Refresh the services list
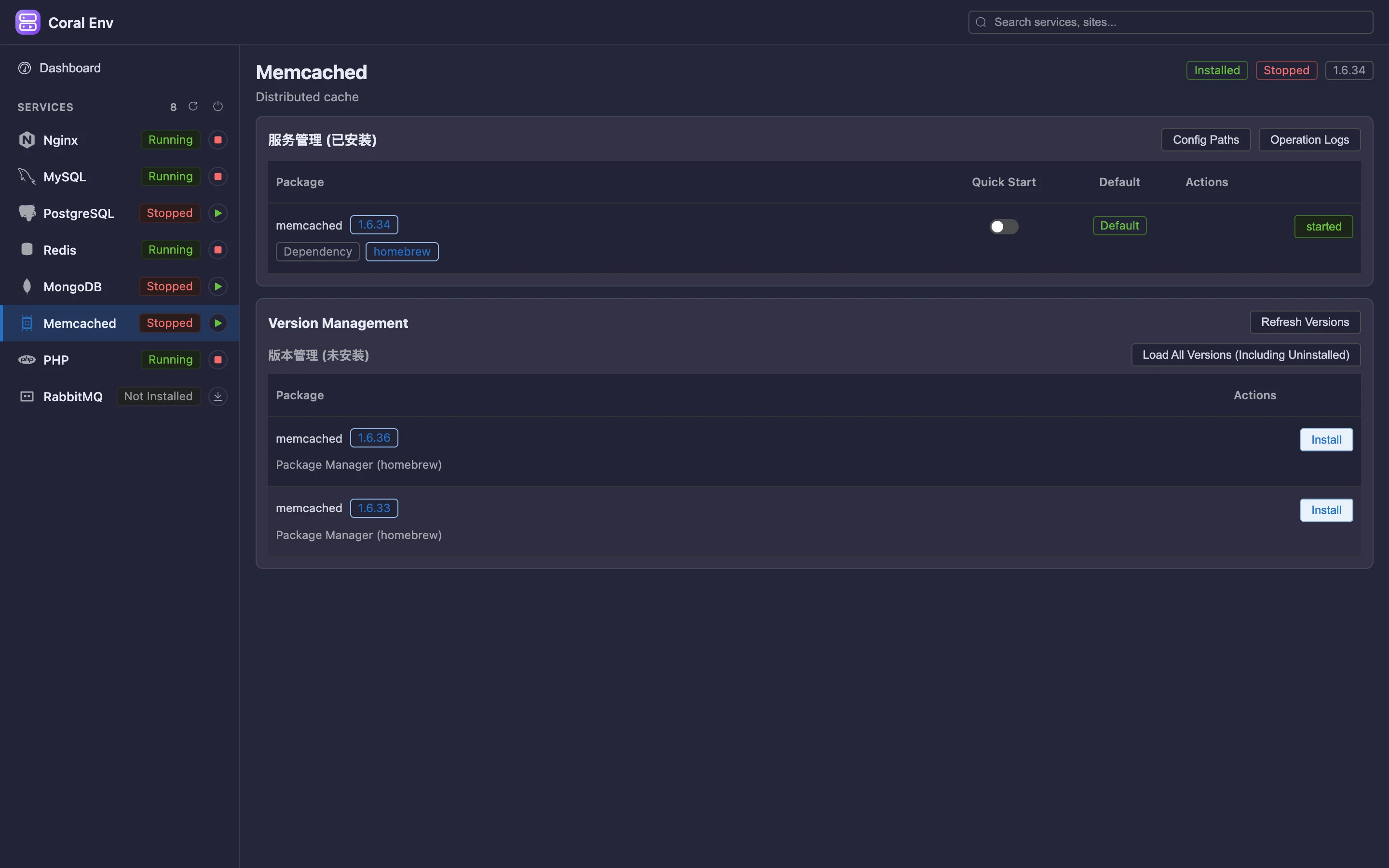 193,106
